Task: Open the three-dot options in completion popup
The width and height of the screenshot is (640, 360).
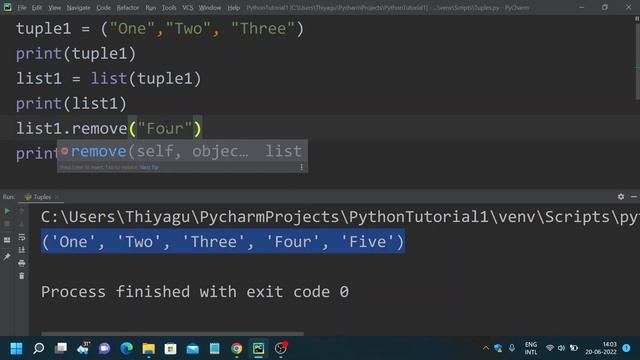Action: click(301, 167)
